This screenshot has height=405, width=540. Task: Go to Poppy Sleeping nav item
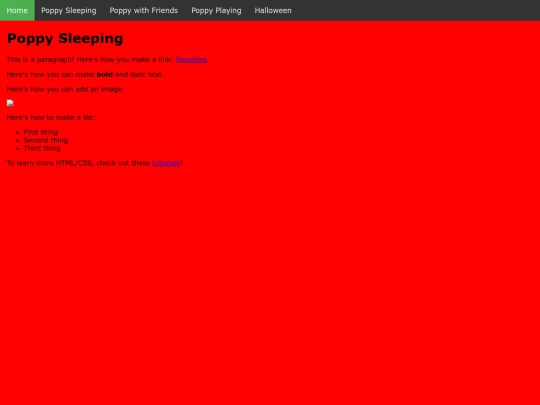[x=69, y=10]
